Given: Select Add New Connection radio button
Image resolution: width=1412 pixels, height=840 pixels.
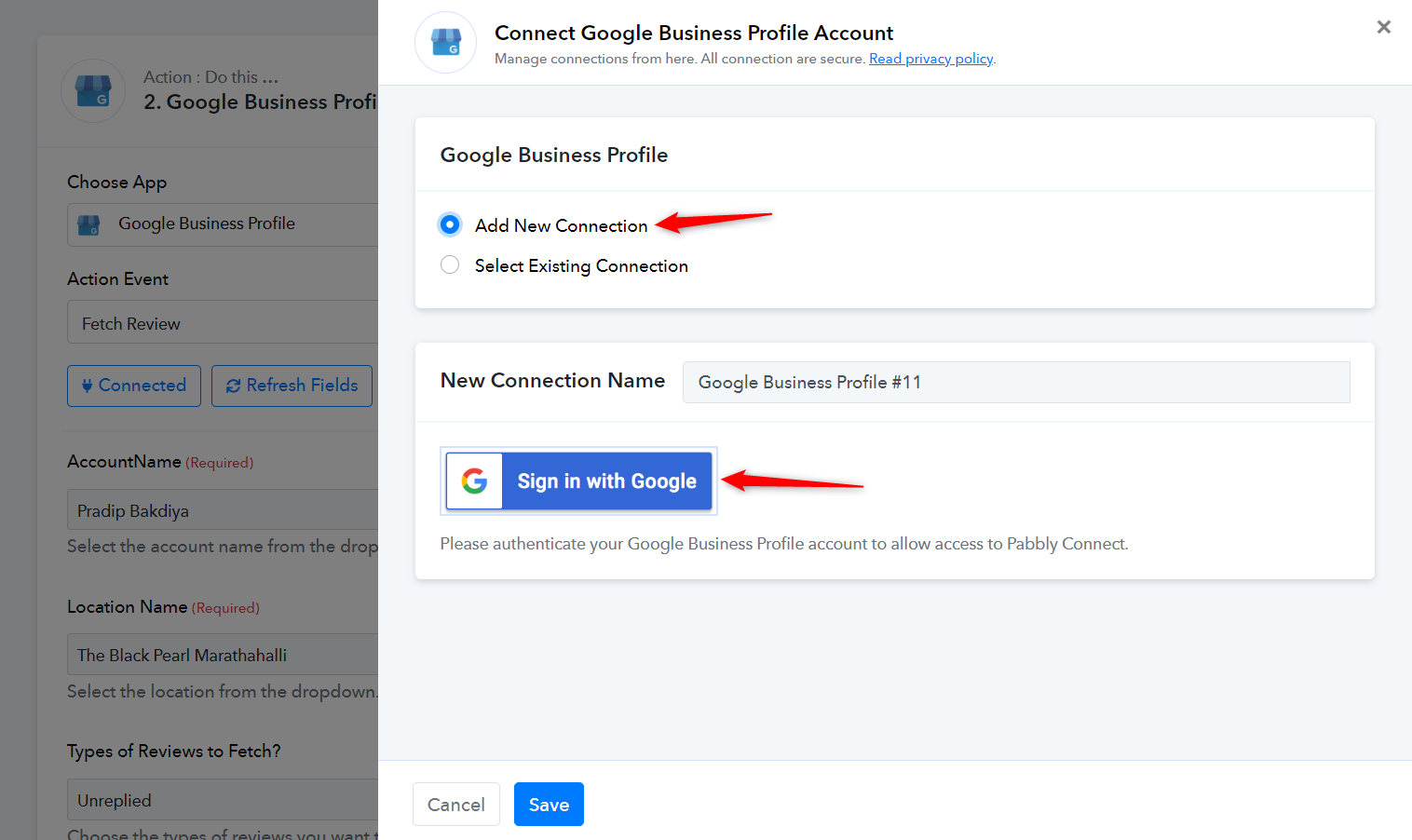Looking at the screenshot, I should tap(450, 224).
